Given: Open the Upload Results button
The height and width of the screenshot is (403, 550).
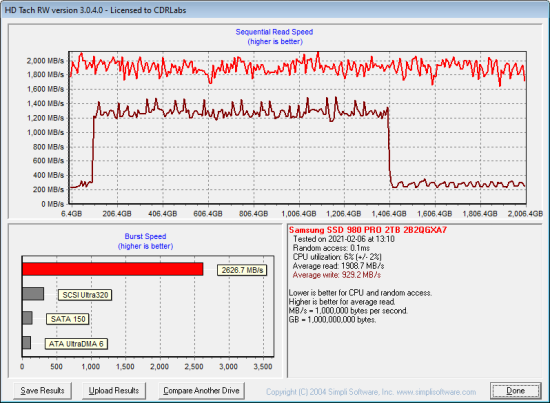Looking at the screenshot, I should pyautogui.click(x=114, y=391).
